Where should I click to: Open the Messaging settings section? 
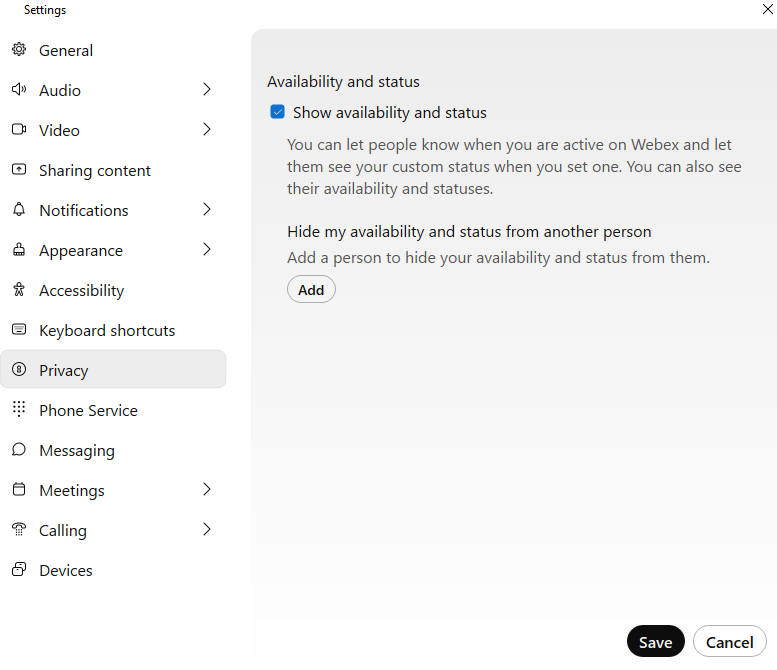pos(77,450)
